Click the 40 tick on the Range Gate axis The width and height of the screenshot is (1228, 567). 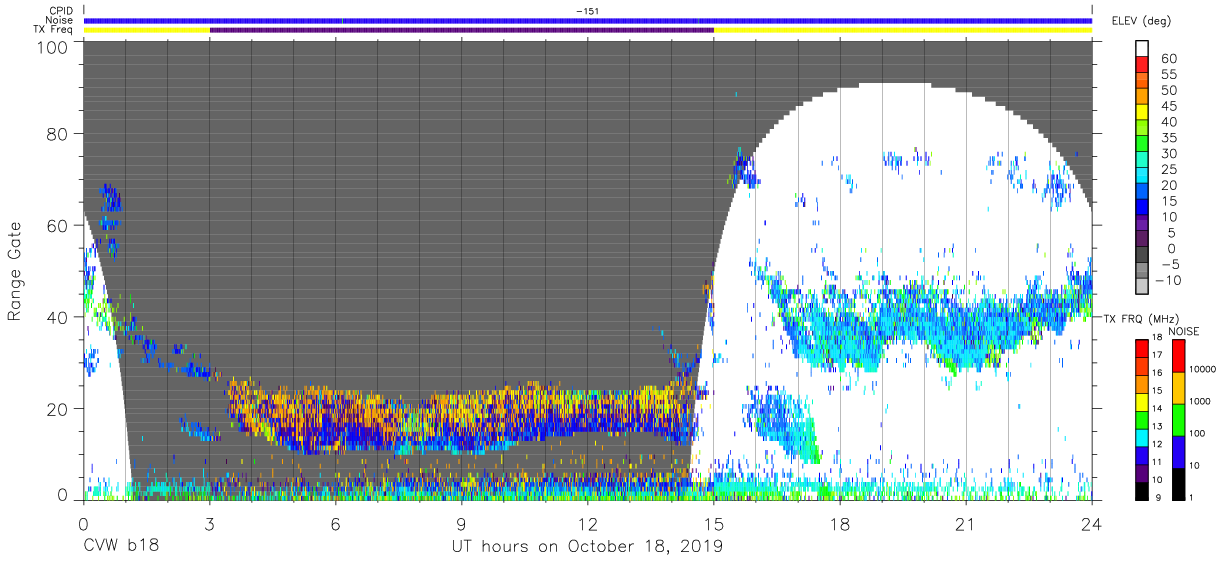[x=59, y=317]
